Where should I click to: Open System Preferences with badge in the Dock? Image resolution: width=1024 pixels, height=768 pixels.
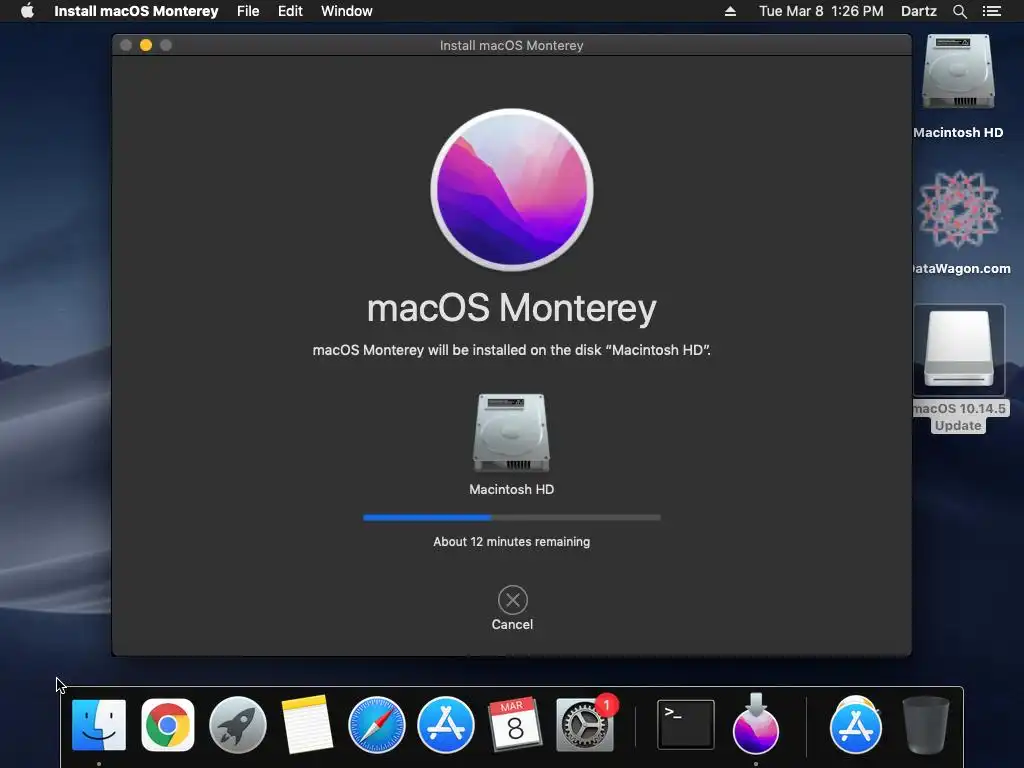(585, 724)
